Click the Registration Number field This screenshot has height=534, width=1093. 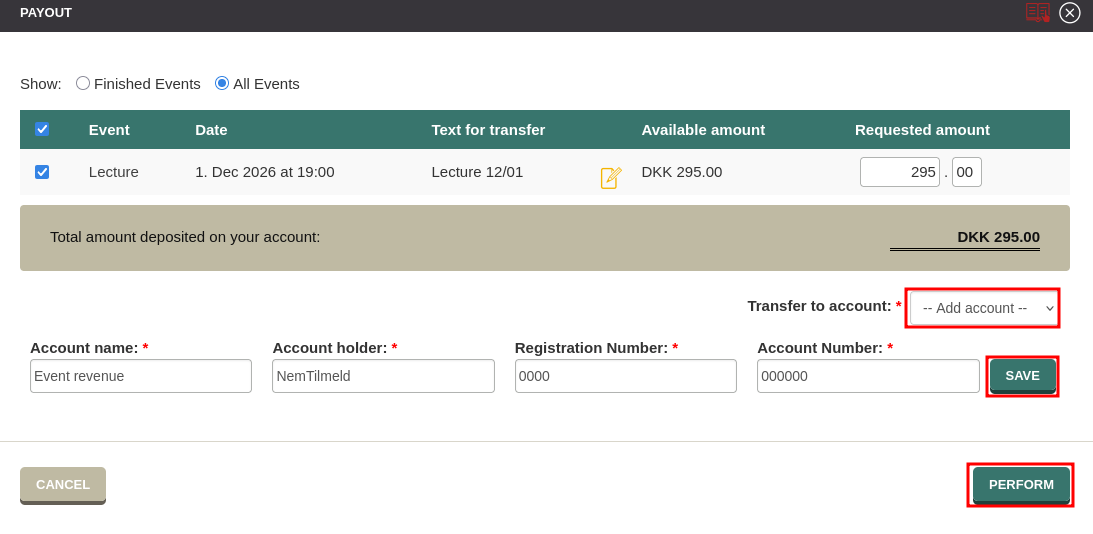click(625, 376)
